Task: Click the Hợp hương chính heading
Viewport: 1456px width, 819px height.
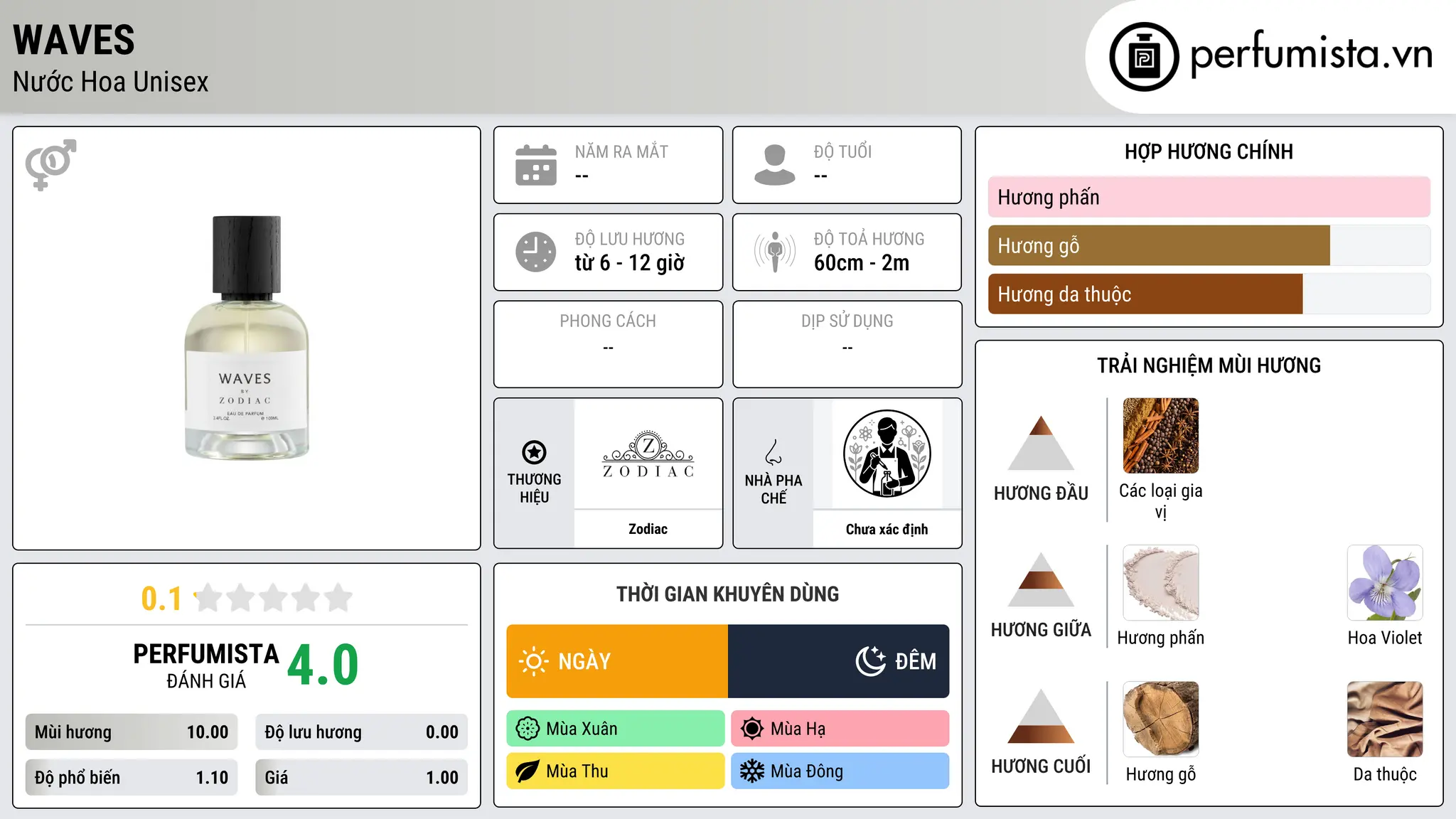Action: 1209,152
